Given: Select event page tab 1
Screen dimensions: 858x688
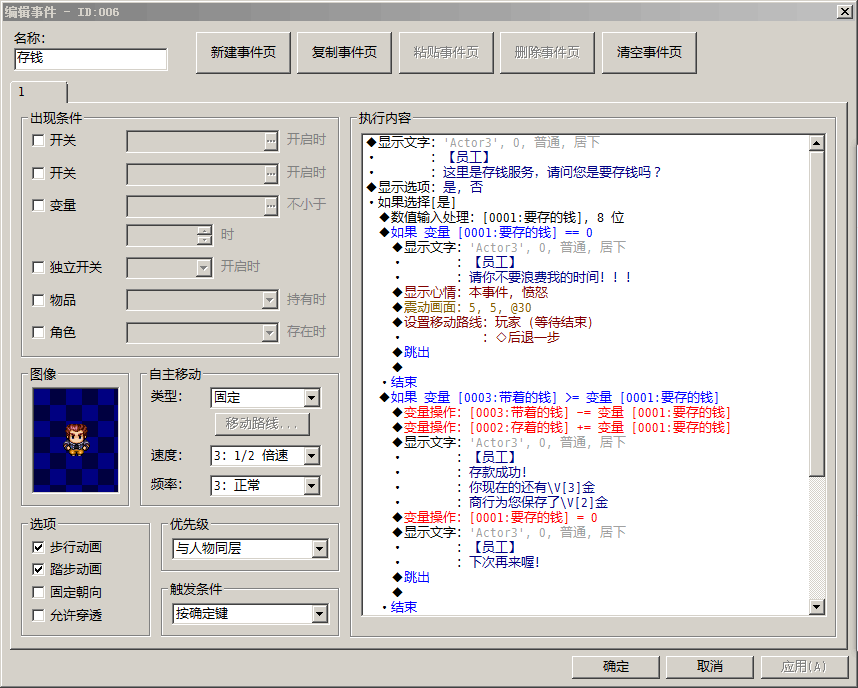Looking at the screenshot, I should pos(38,92).
